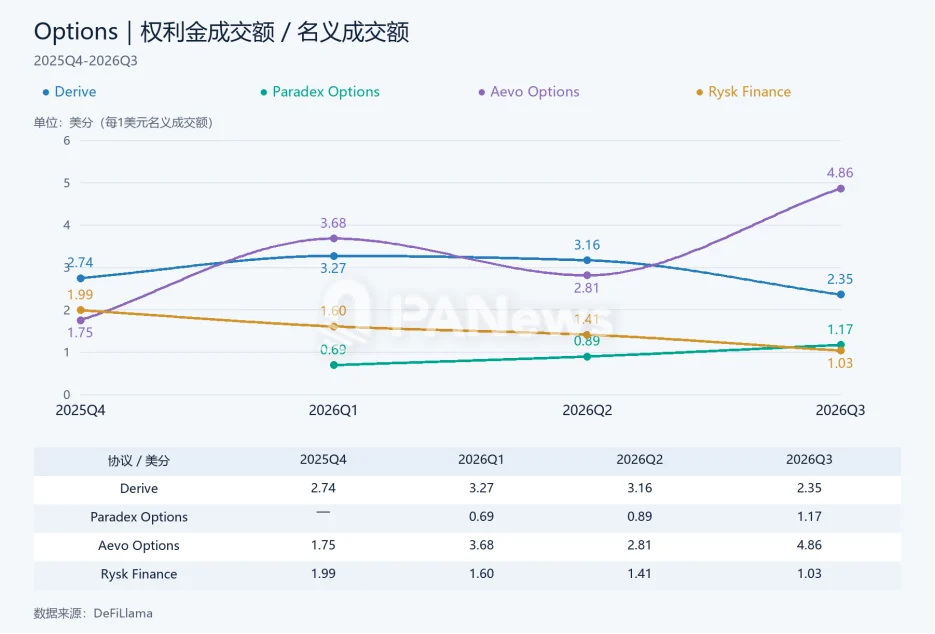
Task: Select the Aevo Options 2026Q1 data point at 3.68
Action: (334, 239)
